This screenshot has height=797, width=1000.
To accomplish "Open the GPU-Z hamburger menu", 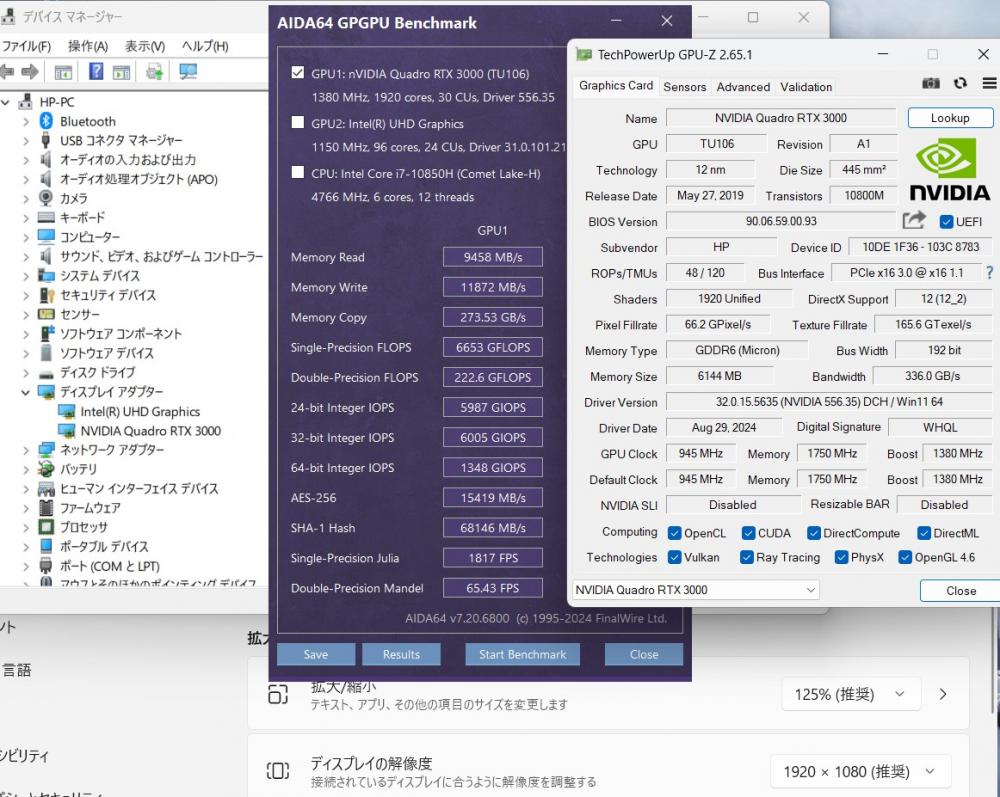I will pyautogui.click(x=989, y=84).
